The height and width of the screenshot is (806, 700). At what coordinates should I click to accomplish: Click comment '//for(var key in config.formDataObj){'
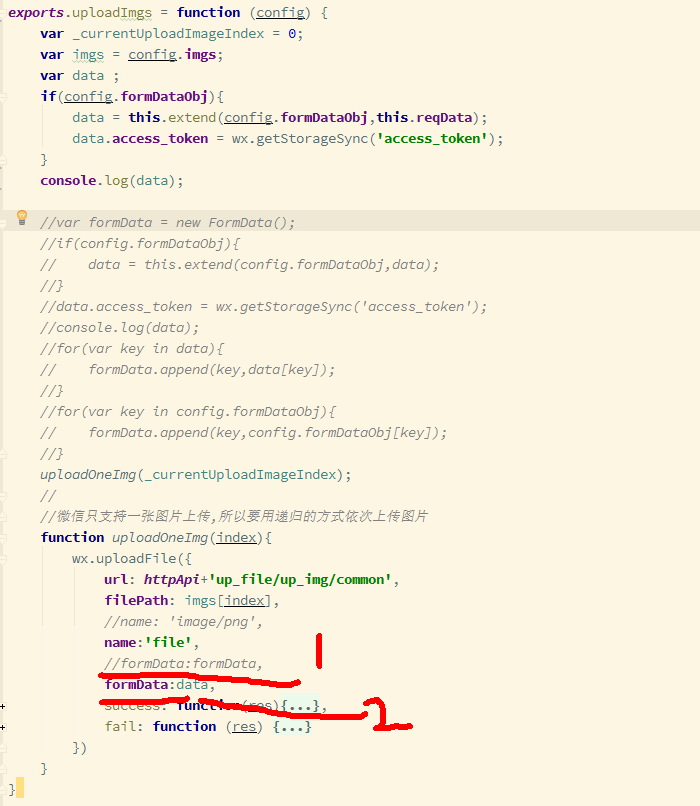tap(188, 412)
